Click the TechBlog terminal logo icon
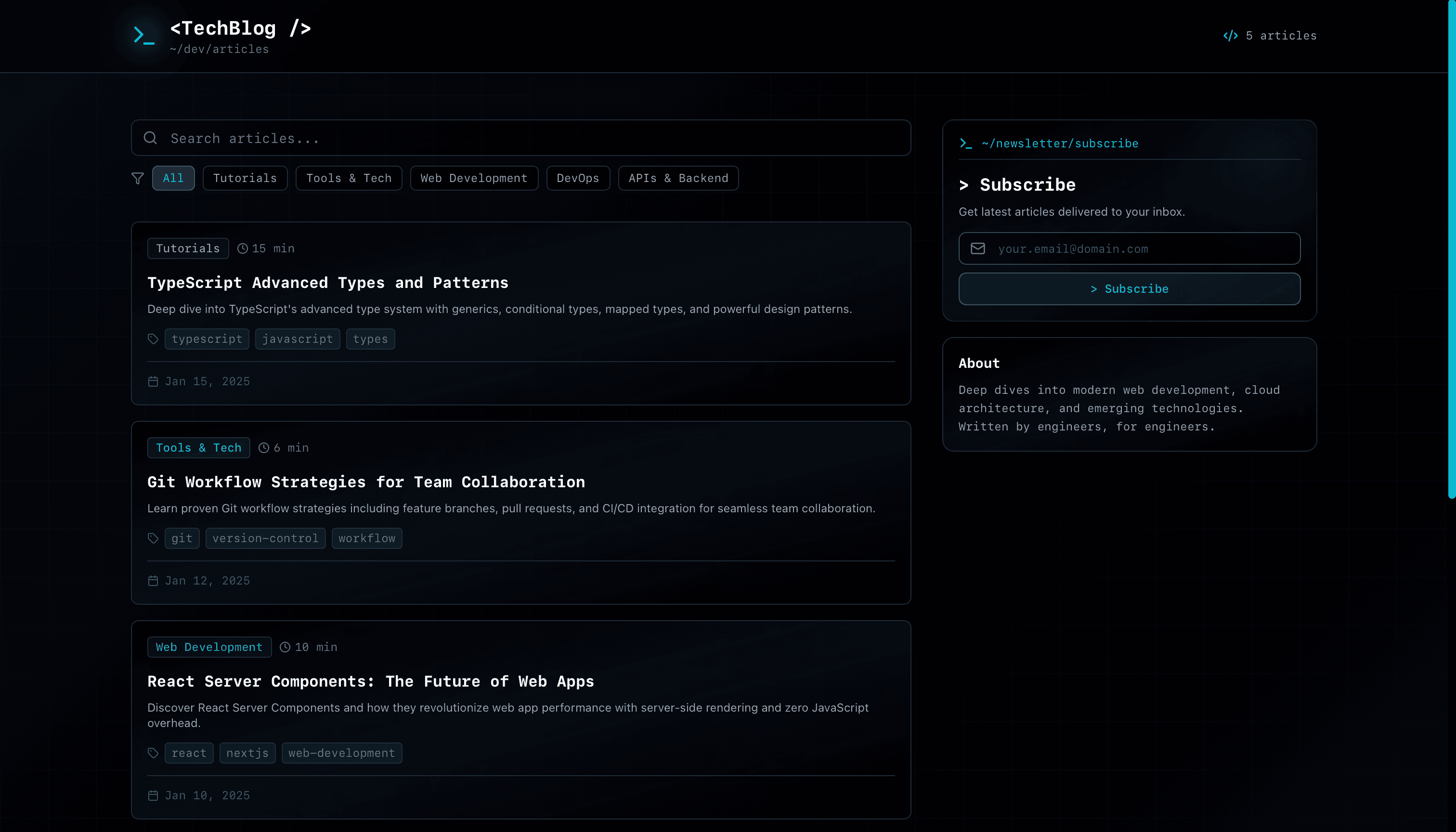Viewport: 1456px width, 832px height. click(144, 36)
